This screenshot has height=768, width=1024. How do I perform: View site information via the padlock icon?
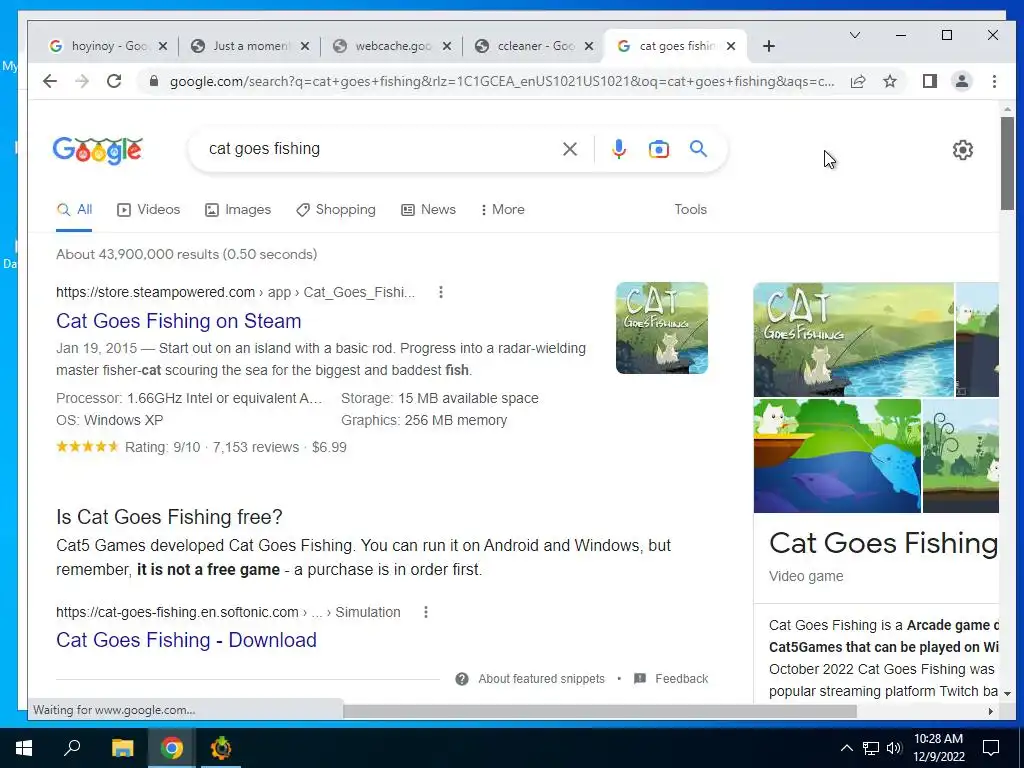(x=154, y=81)
